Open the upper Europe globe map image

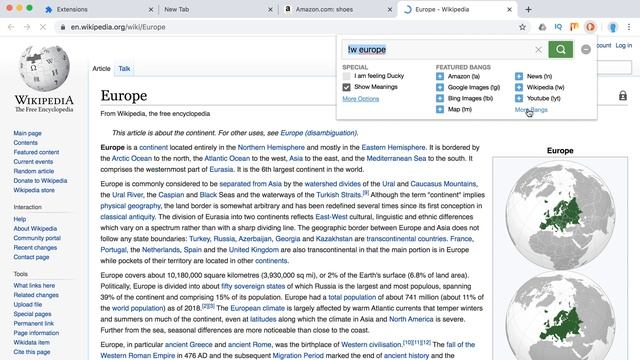click(x=560, y=215)
